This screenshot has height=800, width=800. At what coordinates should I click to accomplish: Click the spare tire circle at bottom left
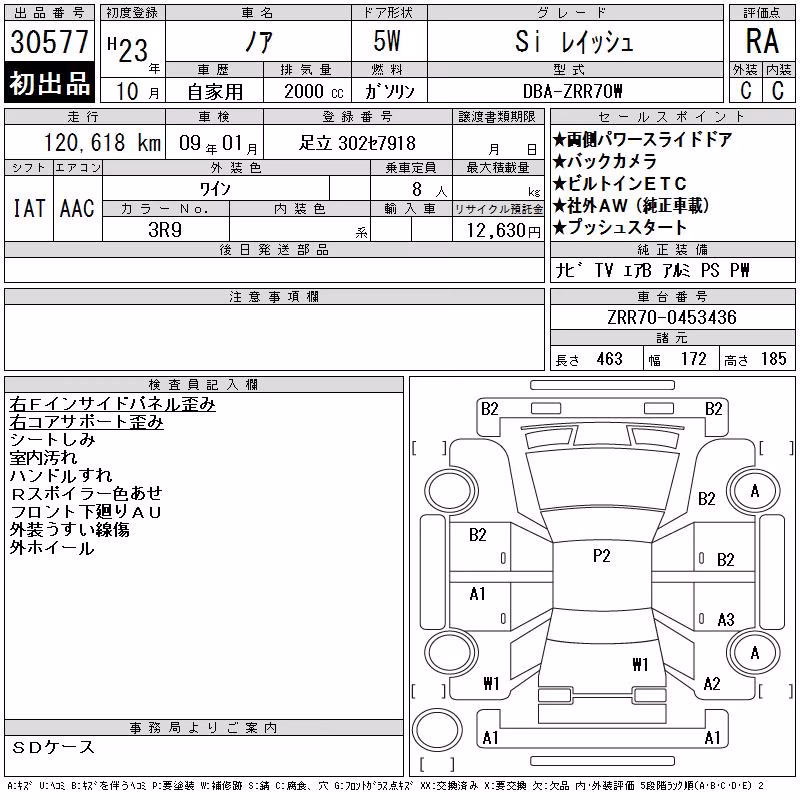[x=437, y=730]
